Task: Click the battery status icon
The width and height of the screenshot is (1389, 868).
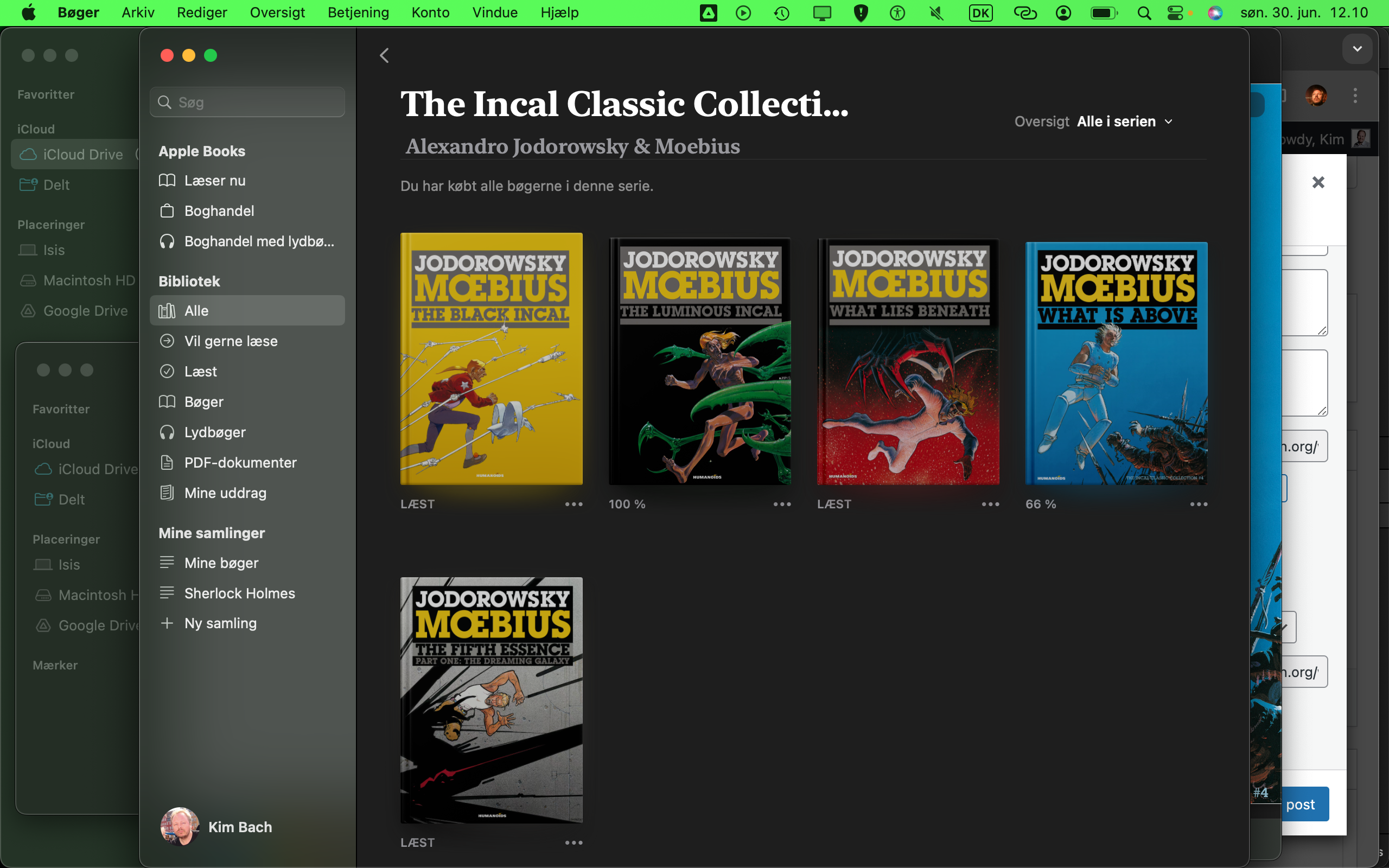Action: [x=1104, y=12]
